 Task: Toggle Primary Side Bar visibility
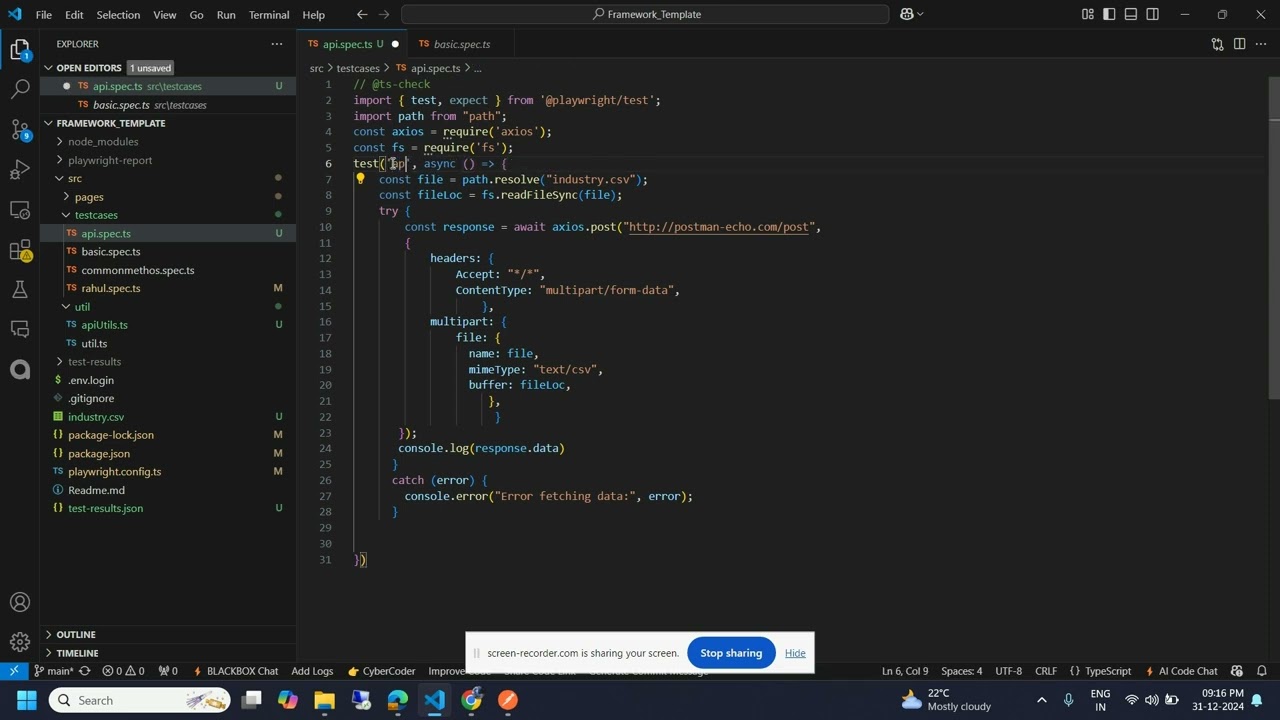(x=1109, y=14)
